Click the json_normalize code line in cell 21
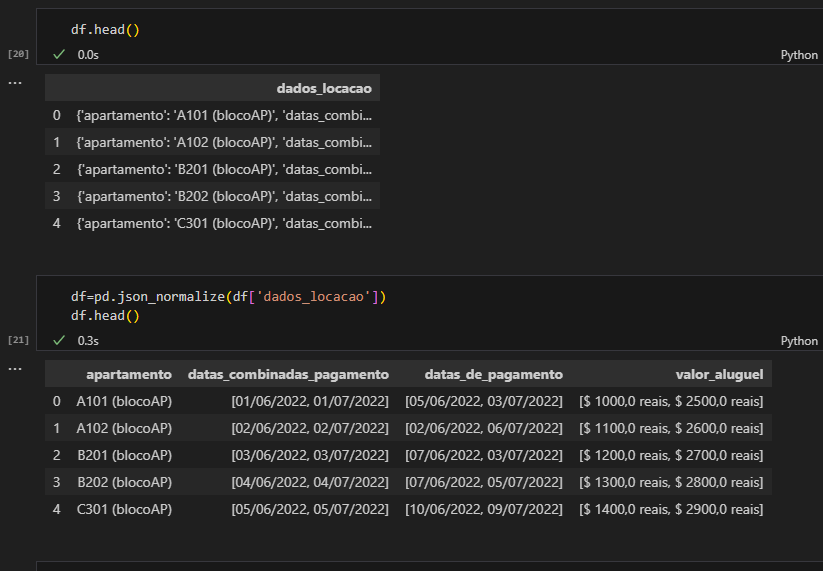This screenshot has height=571, width=823. [228, 297]
